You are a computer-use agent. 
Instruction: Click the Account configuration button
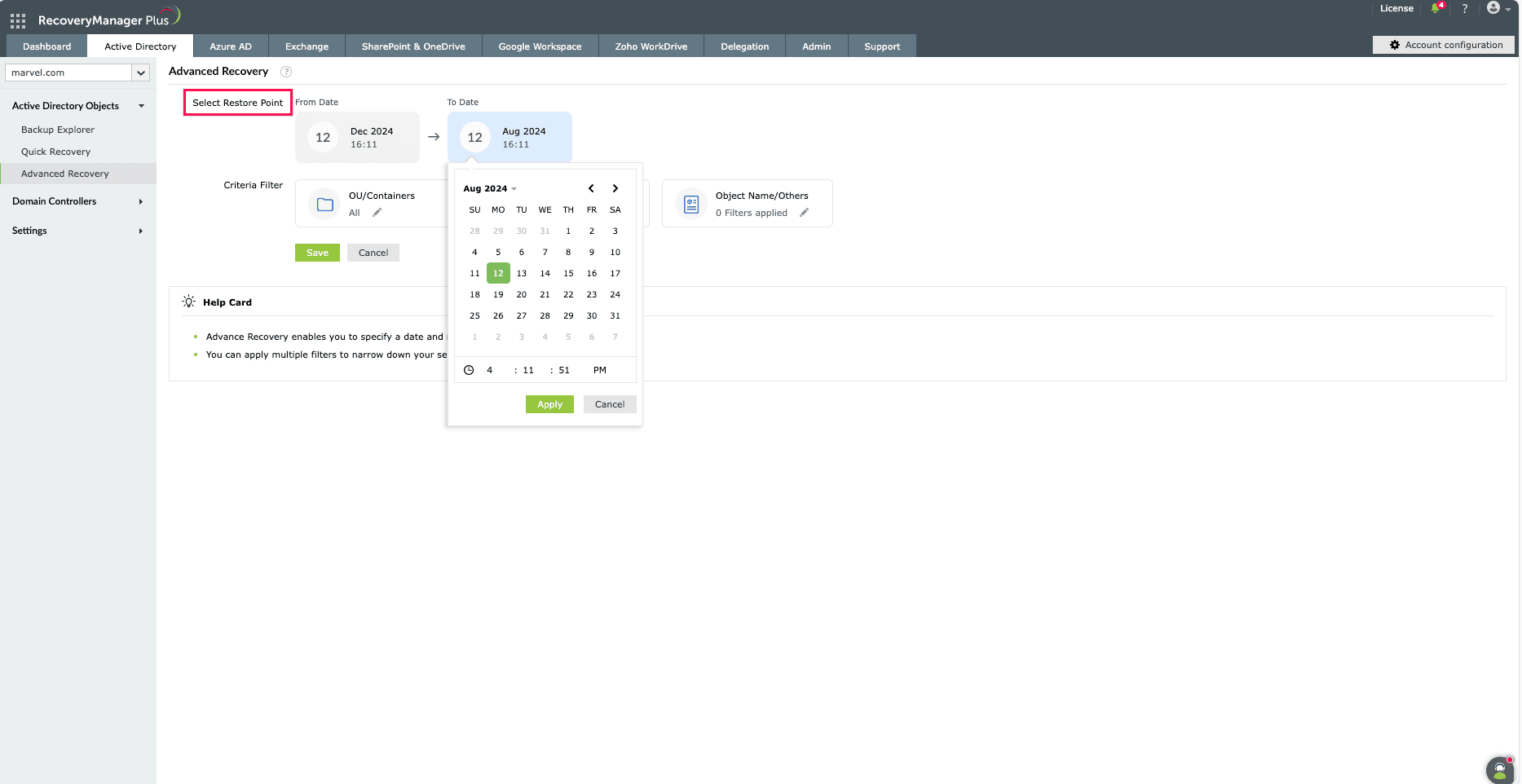(x=1444, y=45)
